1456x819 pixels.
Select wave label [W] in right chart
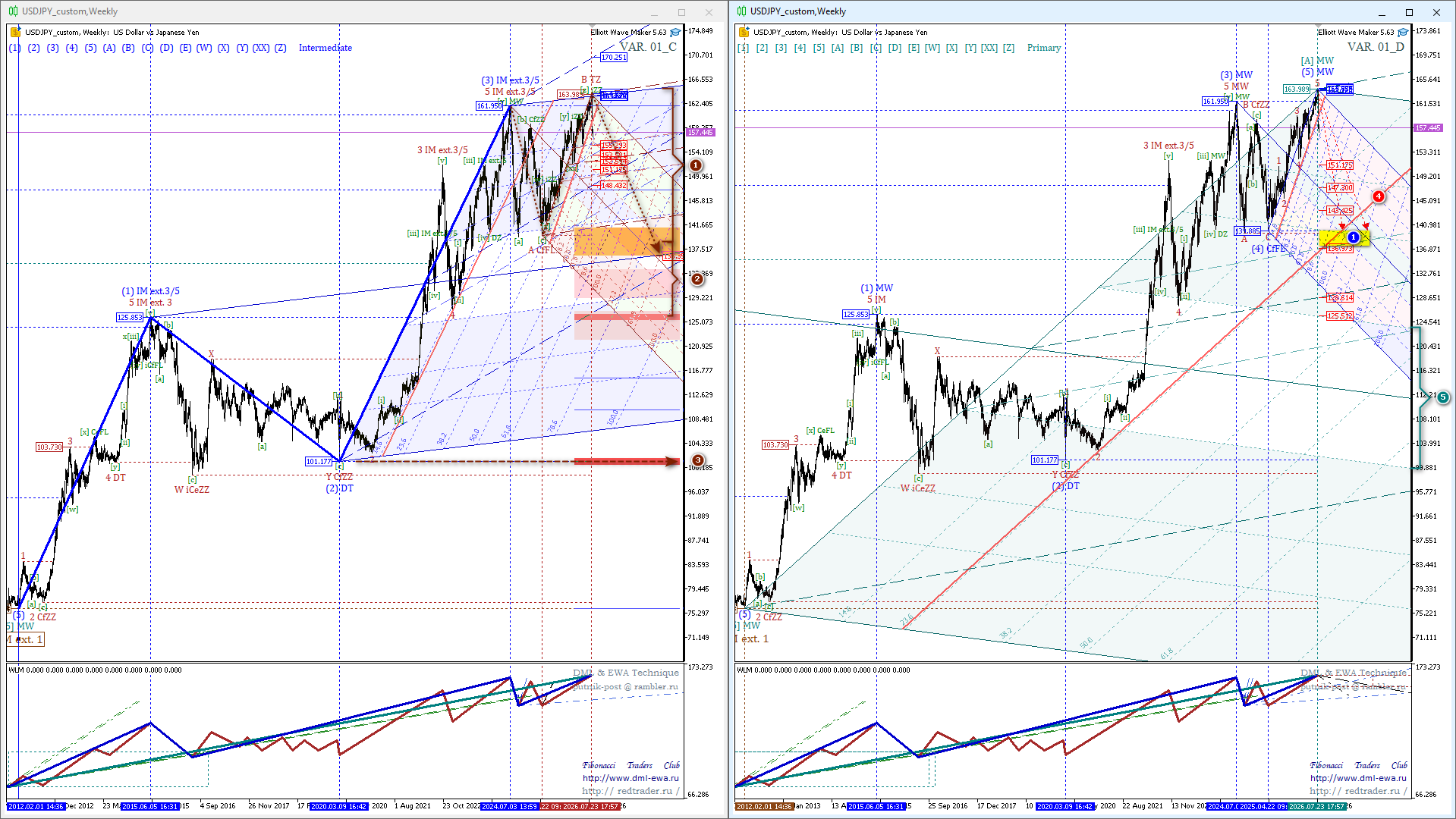click(932, 48)
